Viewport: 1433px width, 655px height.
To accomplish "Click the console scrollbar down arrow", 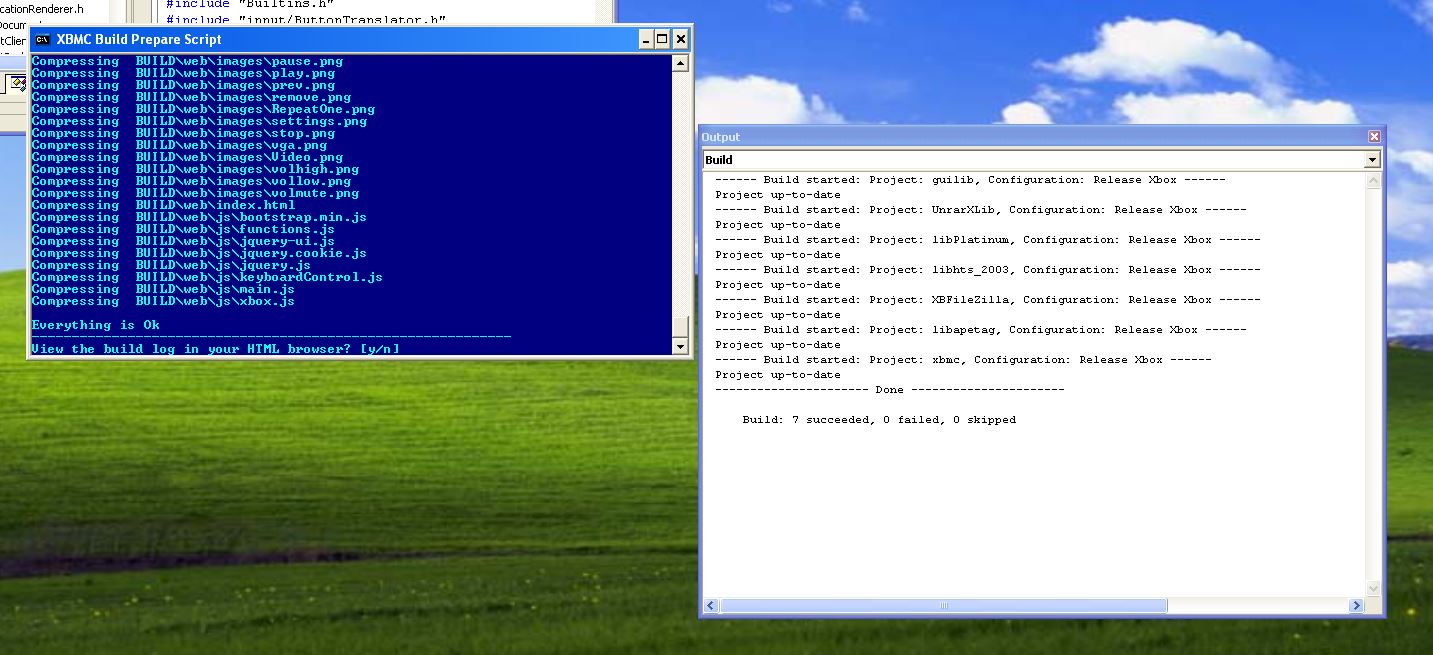I will click(x=681, y=346).
